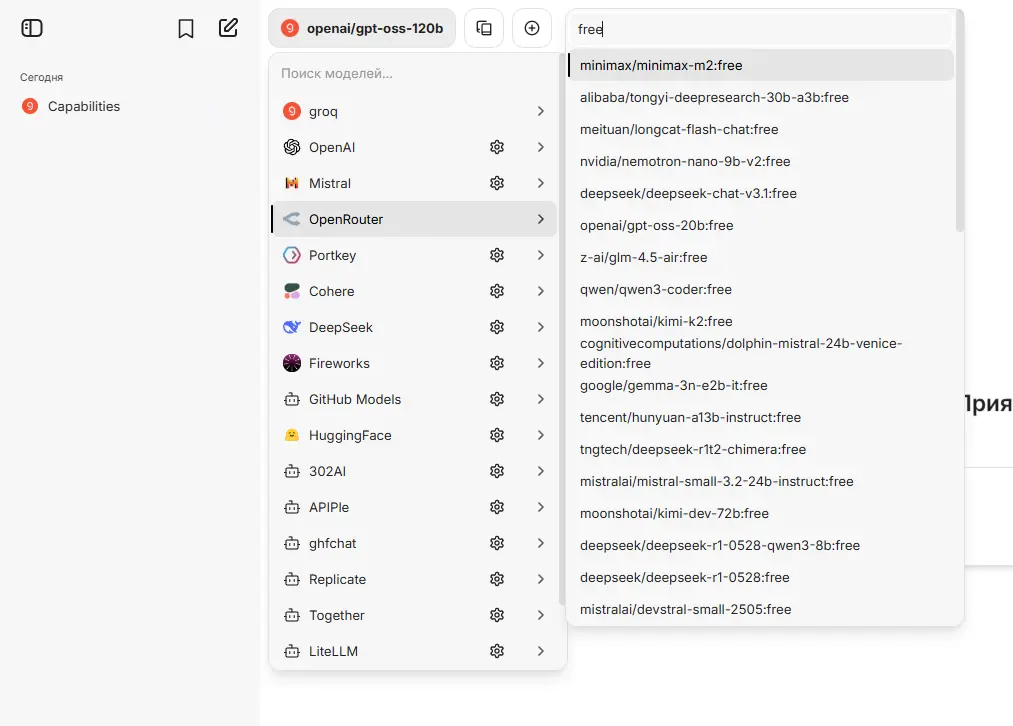Click the plus circle add button
The height and width of the screenshot is (726, 1013).
click(x=532, y=28)
